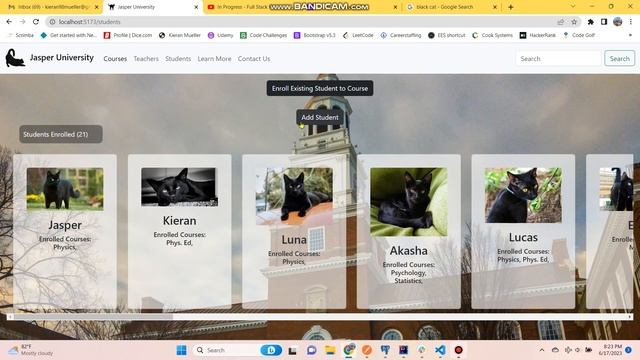Open Bandicam recorder in the taskbar
This screenshot has height=360, width=640.
(x=458, y=350)
